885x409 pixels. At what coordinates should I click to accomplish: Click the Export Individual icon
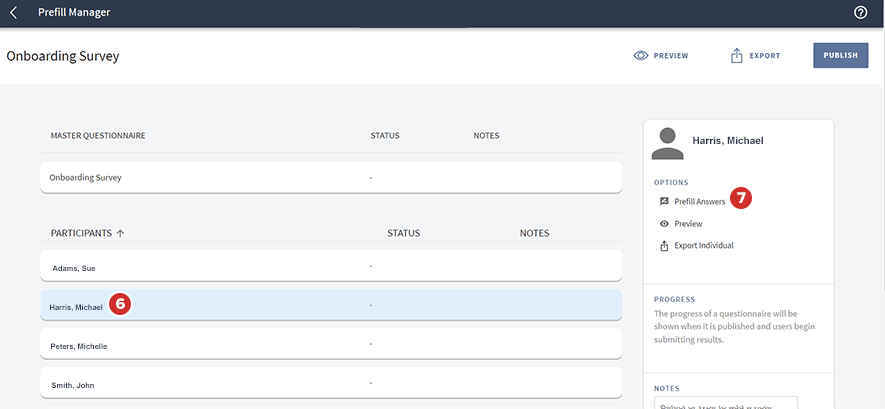664,246
